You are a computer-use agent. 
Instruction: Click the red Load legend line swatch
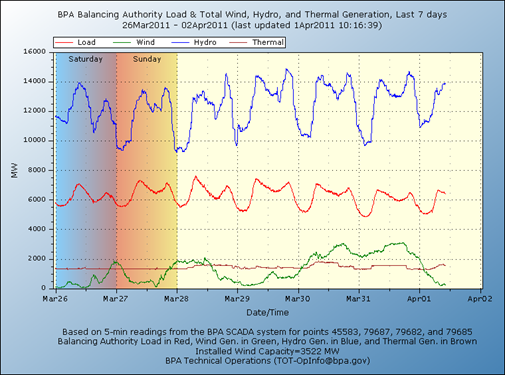point(64,43)
